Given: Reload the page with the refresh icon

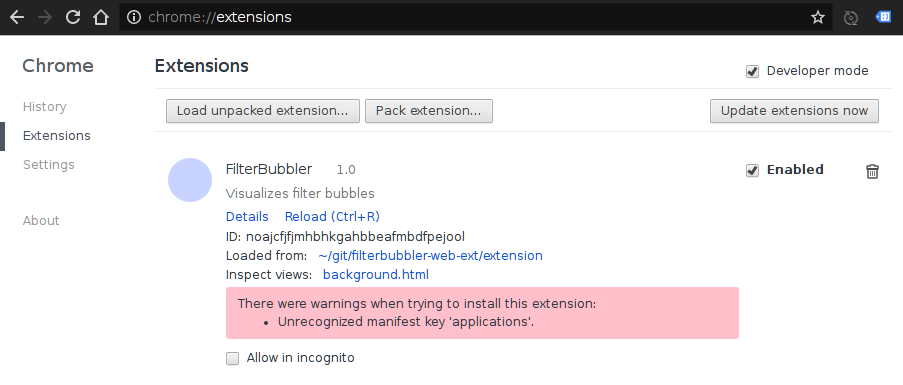Looking at the screenshot, I should [73, 17].
